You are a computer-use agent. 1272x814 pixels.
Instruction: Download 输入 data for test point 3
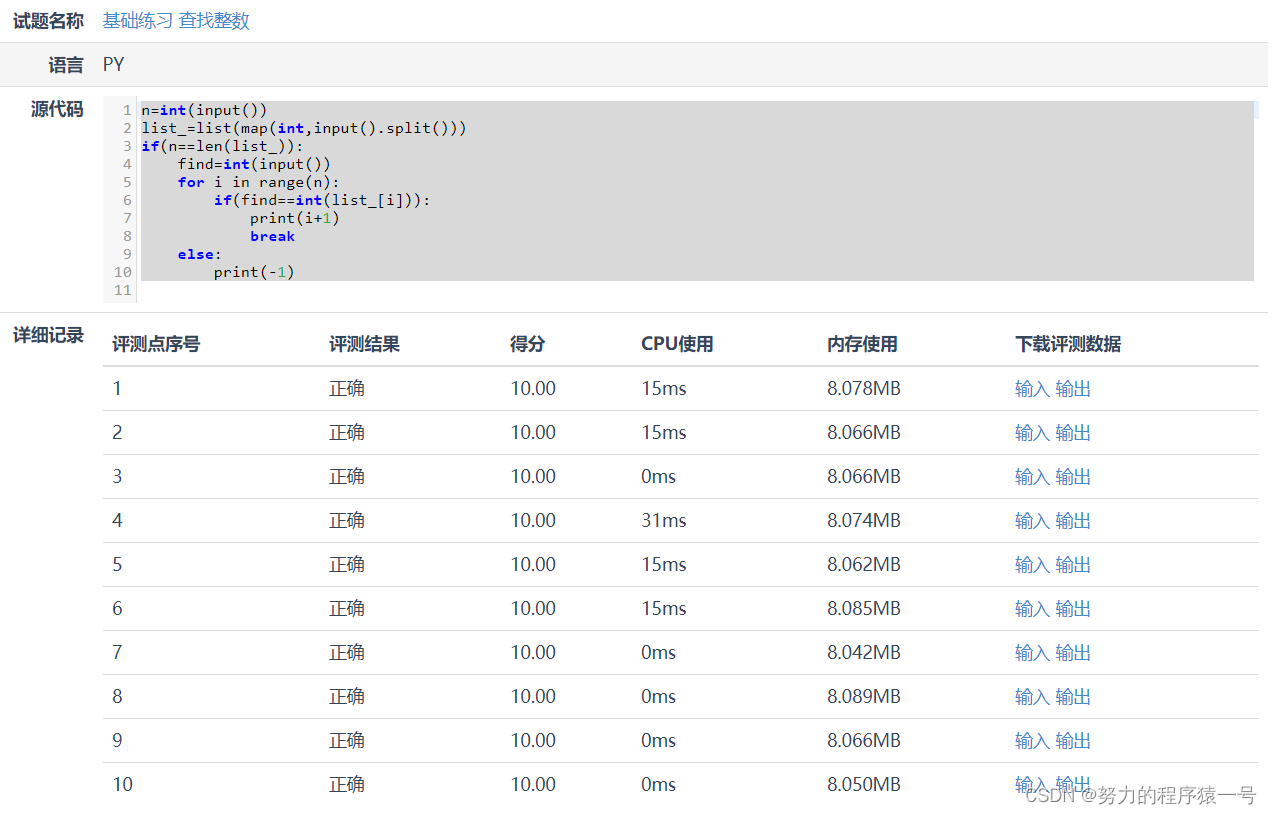point(1032,477)
